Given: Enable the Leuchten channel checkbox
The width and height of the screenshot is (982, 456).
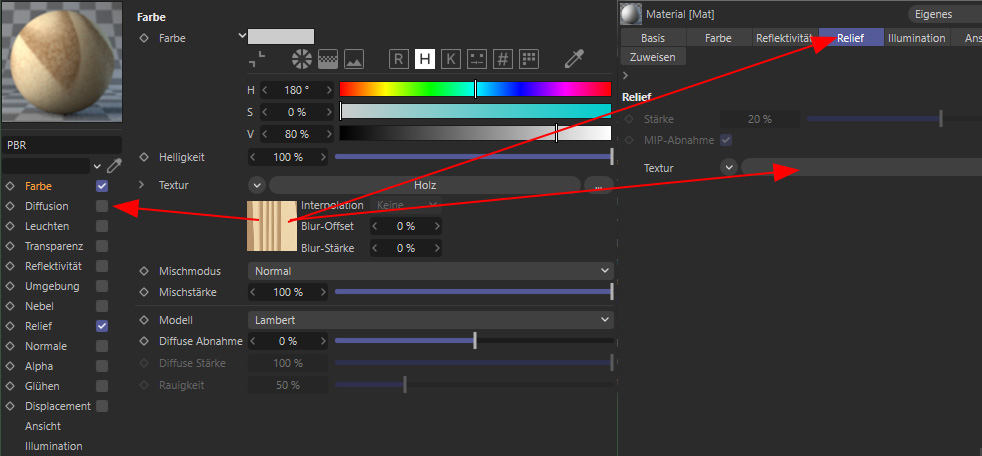Looking at the screenshot, I should point(102,226).
